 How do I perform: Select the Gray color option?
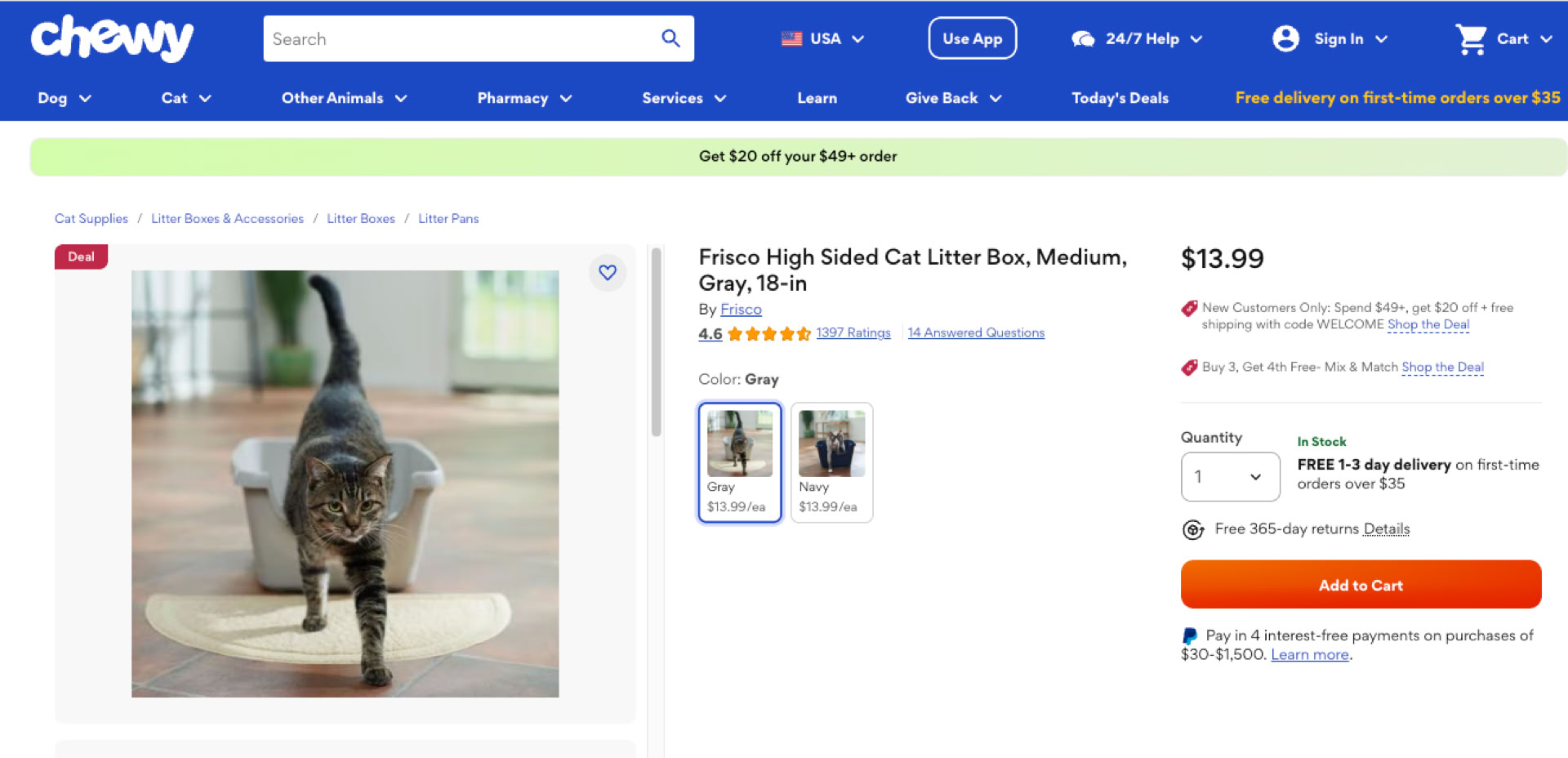[x=740, y=462]
